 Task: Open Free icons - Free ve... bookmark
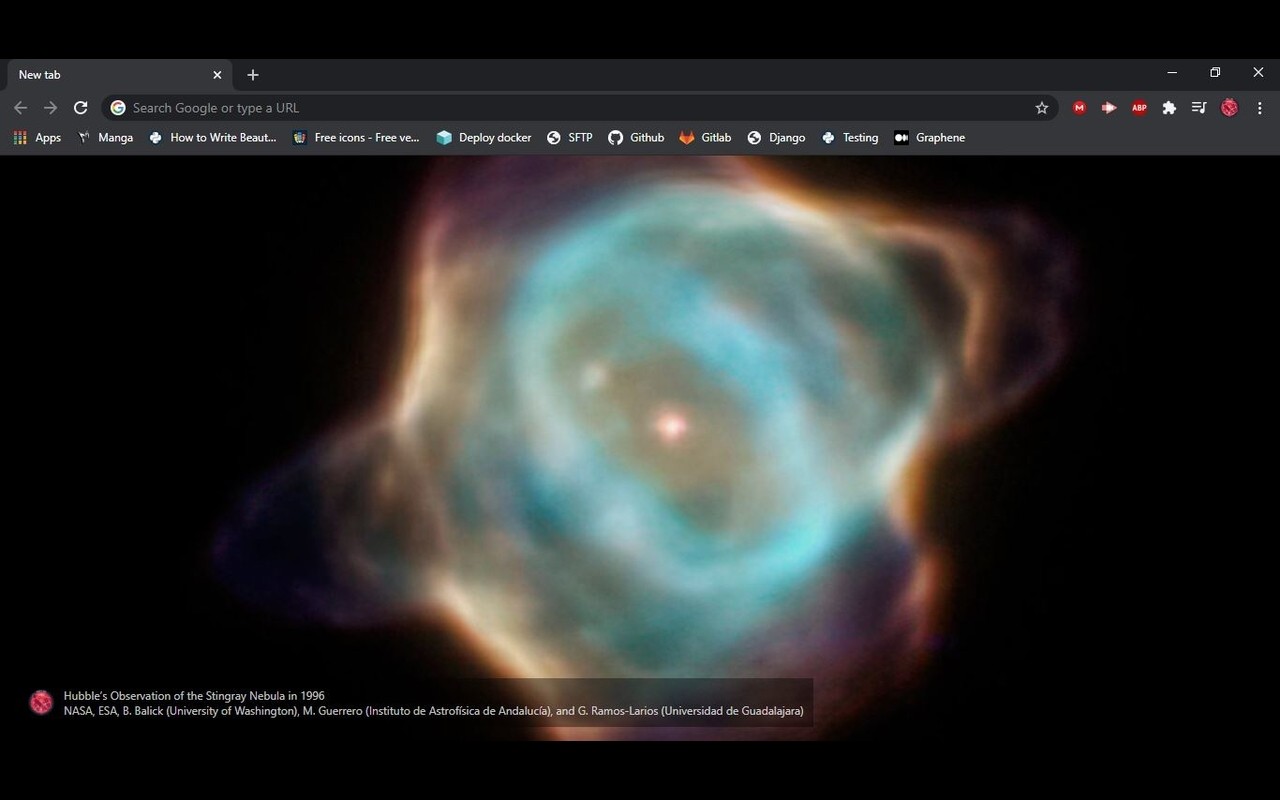356,138
